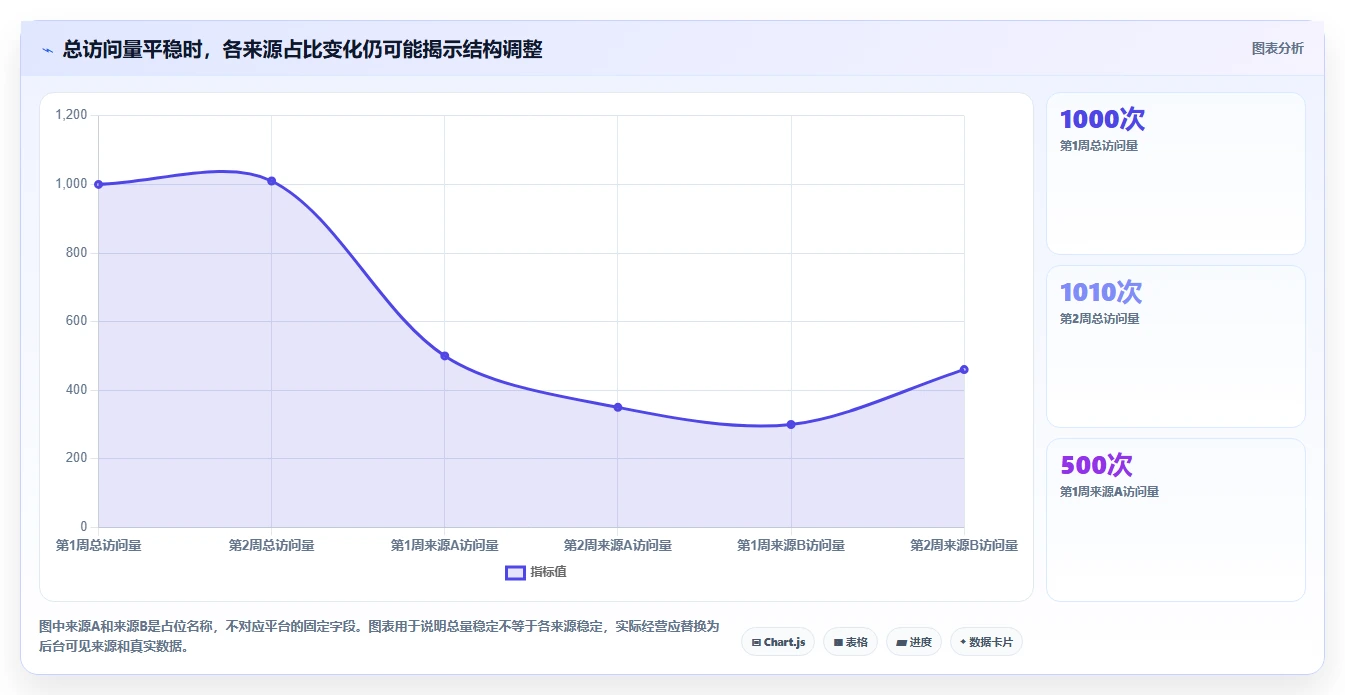Click x-axis label 第2周总访问量

(x=271, y=545)
